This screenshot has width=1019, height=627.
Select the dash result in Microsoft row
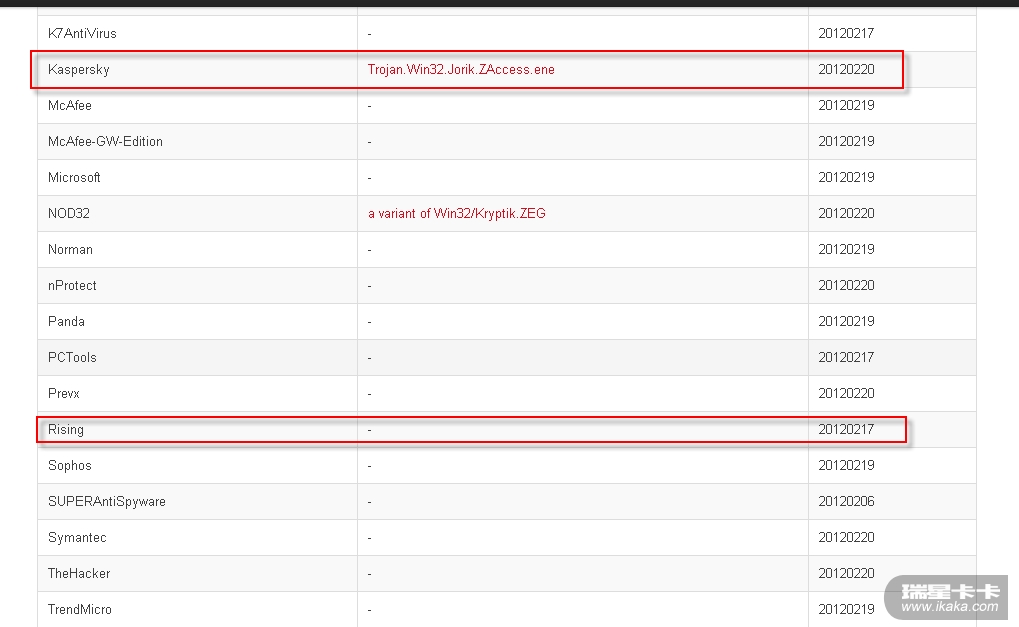370,178
